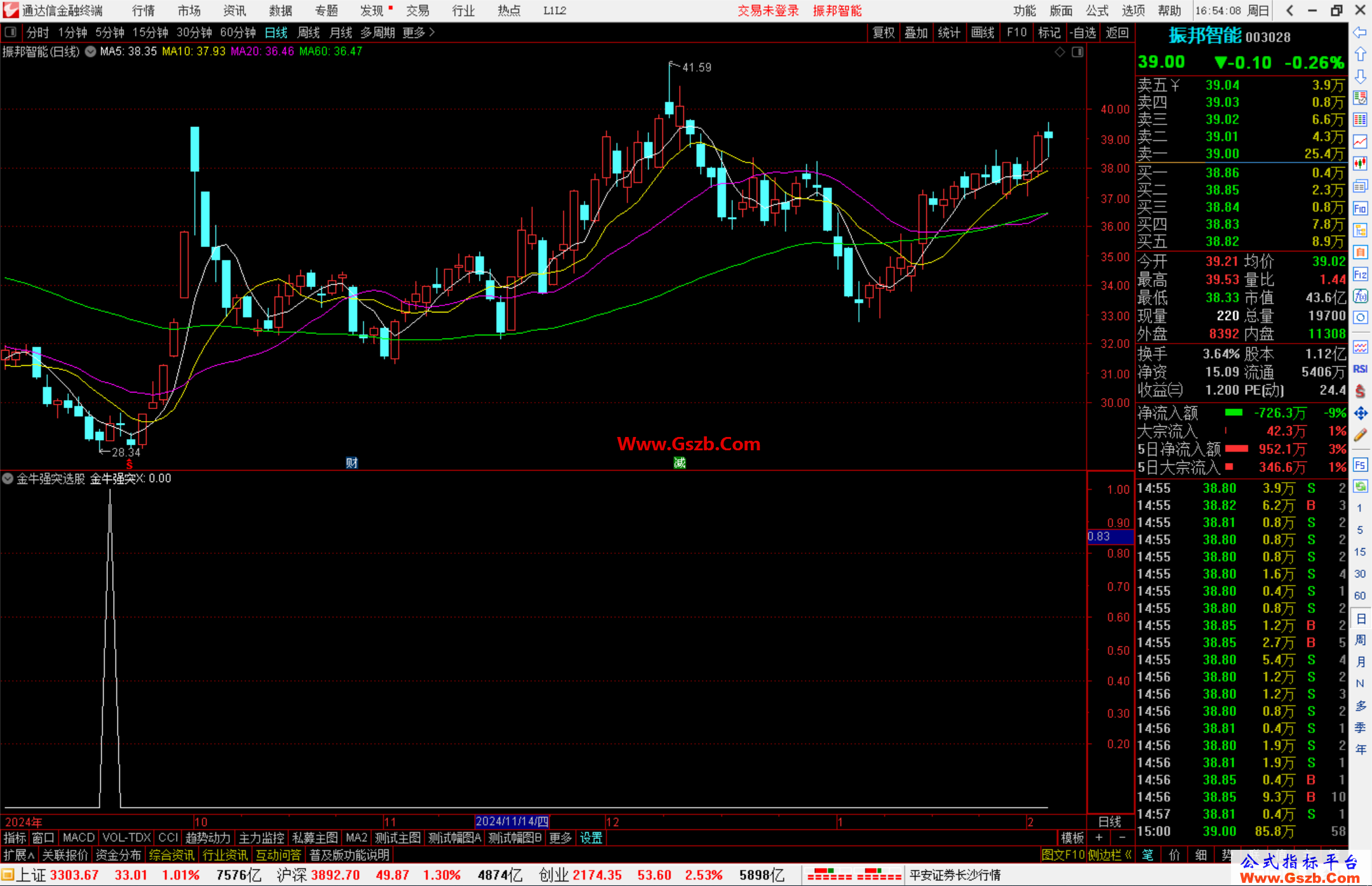Click the panel layout icon at chart top right
This screenshot has width=1372, height=886.
coord(1077,52)
